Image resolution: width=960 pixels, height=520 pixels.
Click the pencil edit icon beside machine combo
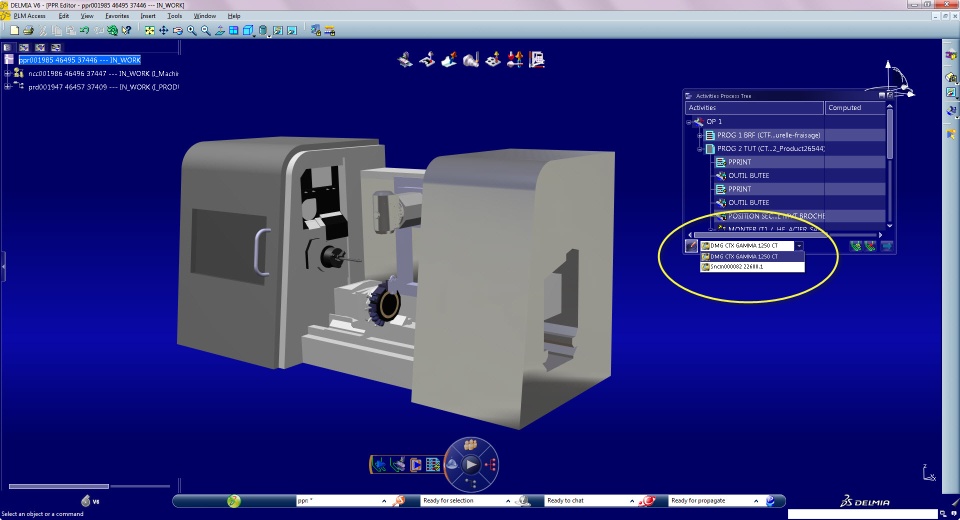[691, 246]
